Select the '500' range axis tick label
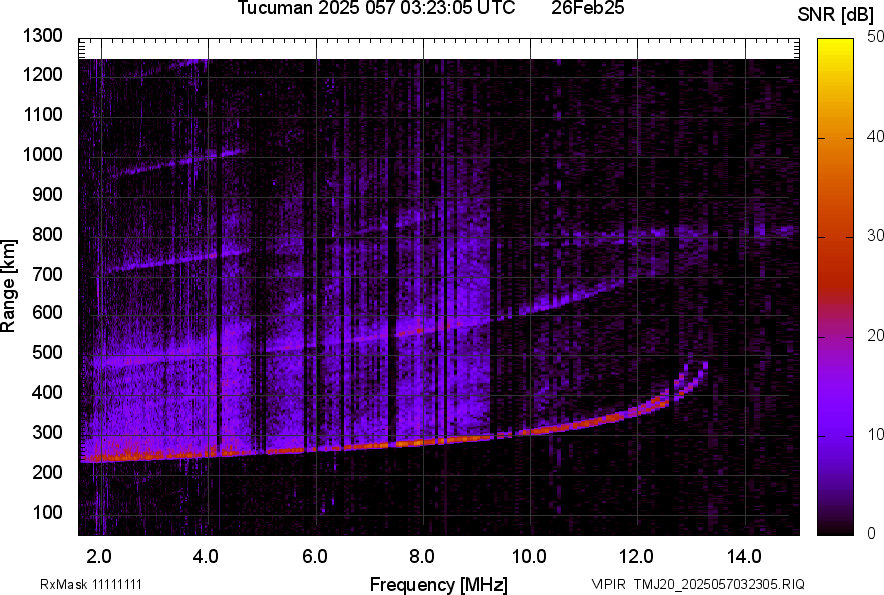Viewport: 884px width, 595px height. [x=50, y=353]
